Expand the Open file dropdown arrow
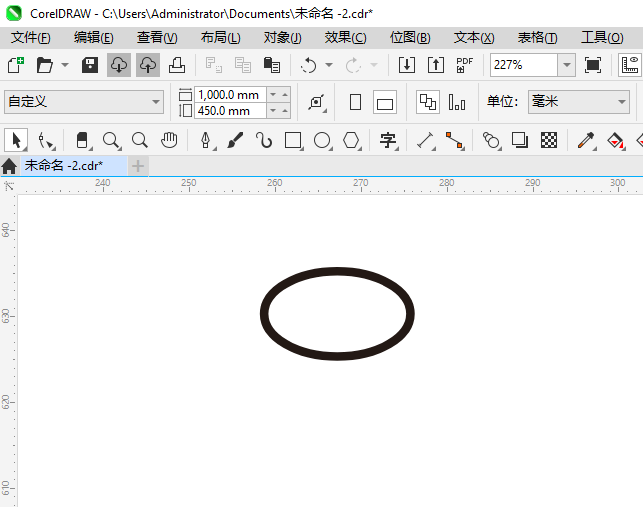 pyautogui.click(x=65, y=65)
